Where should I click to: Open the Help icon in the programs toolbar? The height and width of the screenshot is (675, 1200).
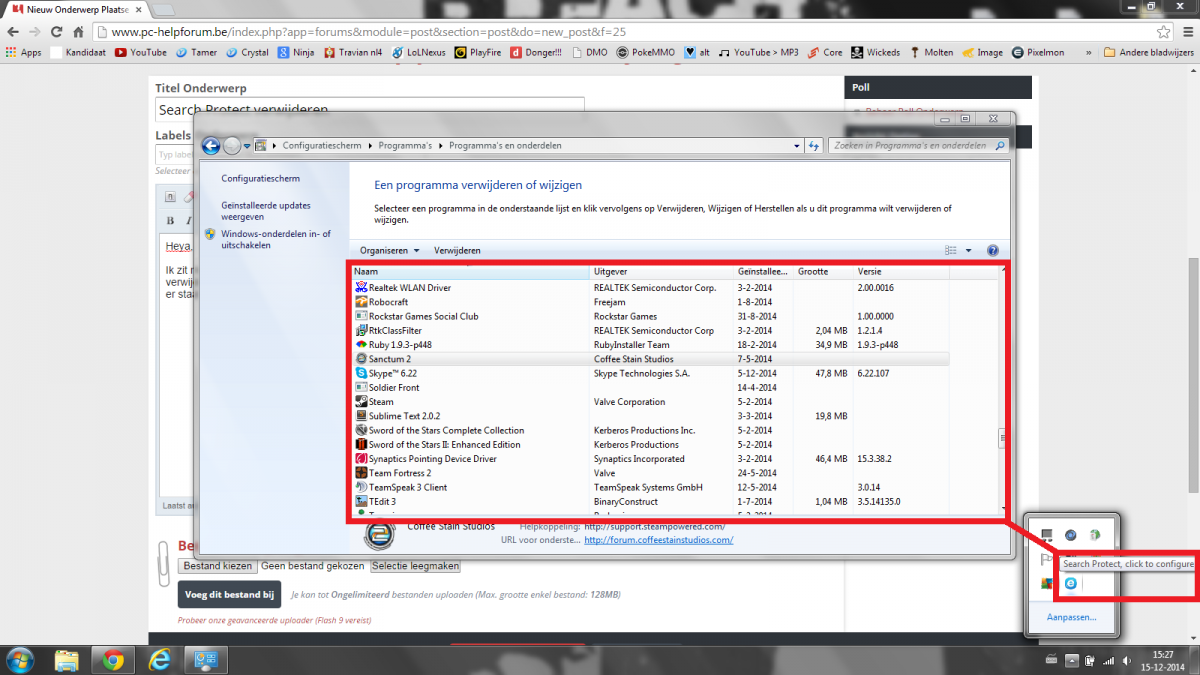993,250
